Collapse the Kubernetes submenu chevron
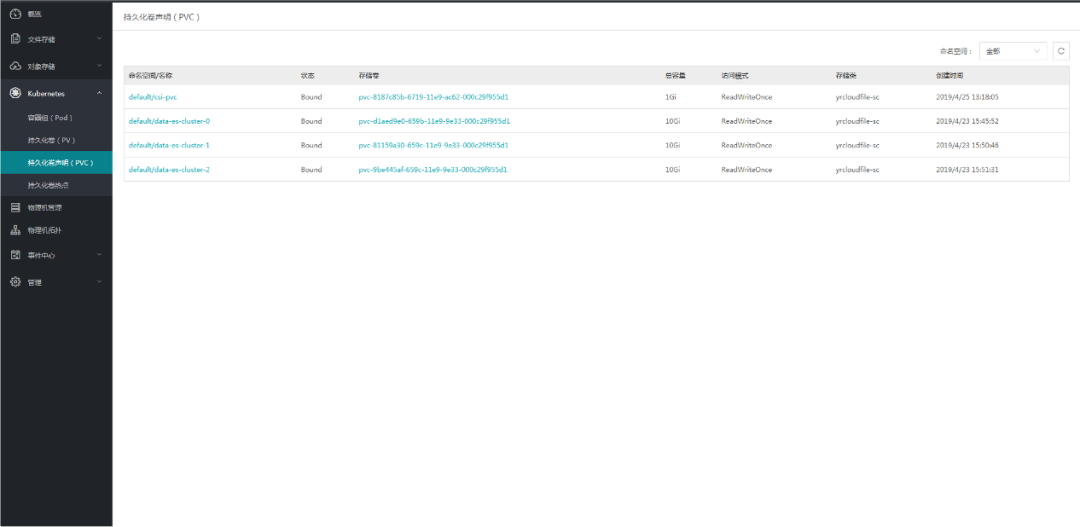Viewport: 1080px width, 527px height. coord(99,93)
